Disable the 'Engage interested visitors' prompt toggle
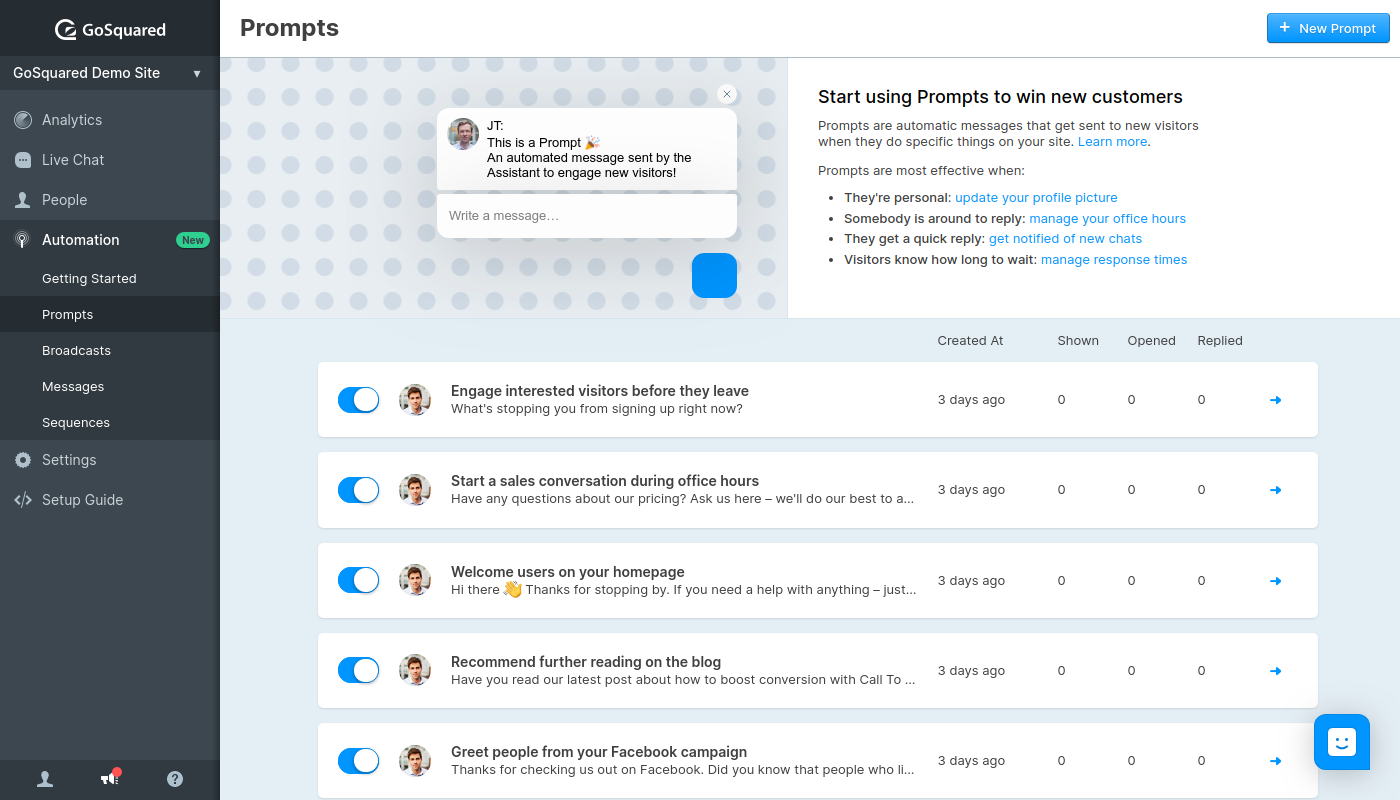 tap(359, 400)
